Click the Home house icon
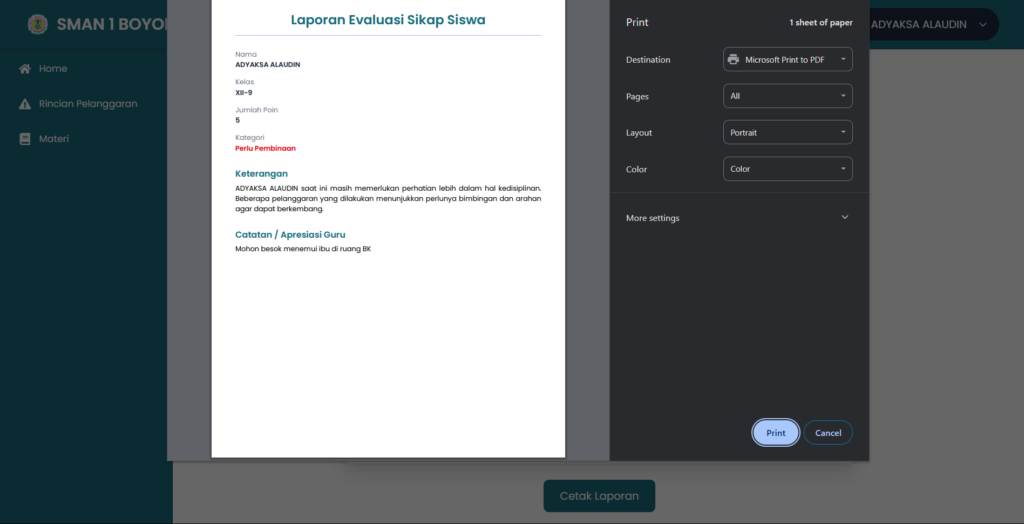 coord(25,69)
